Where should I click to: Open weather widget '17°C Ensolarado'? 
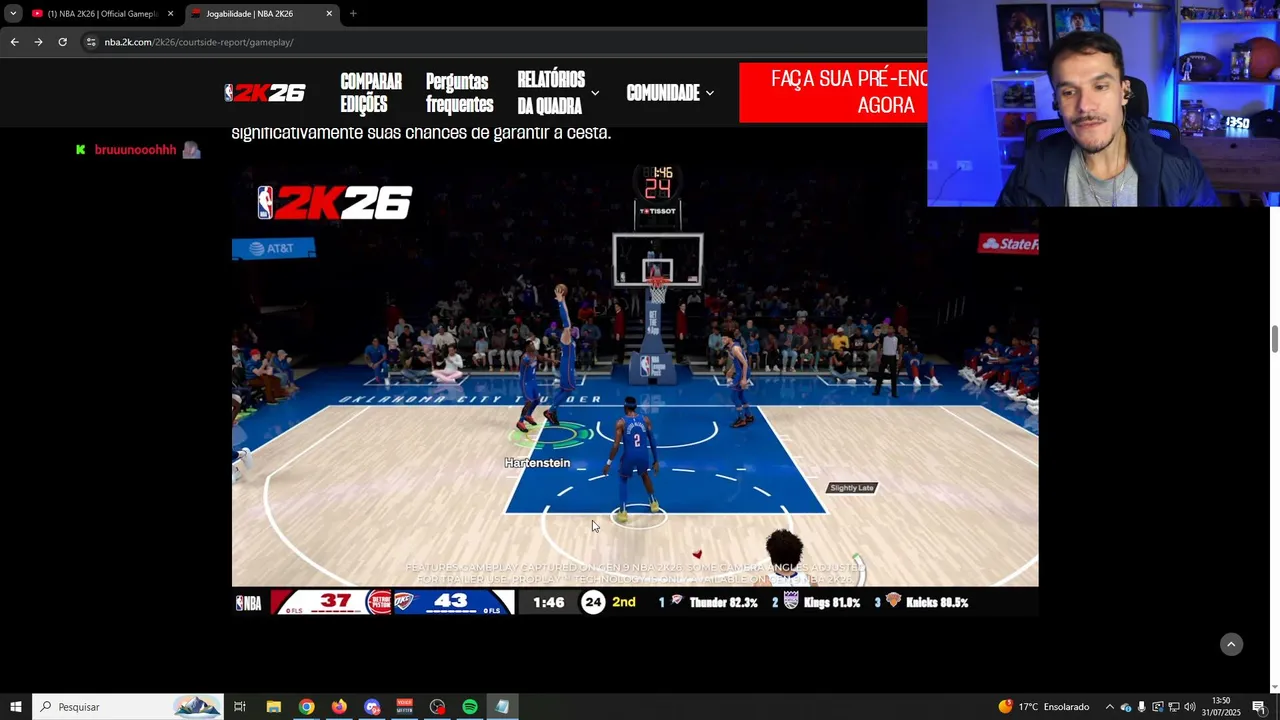pyautogui.click(x=1044, y=707)
